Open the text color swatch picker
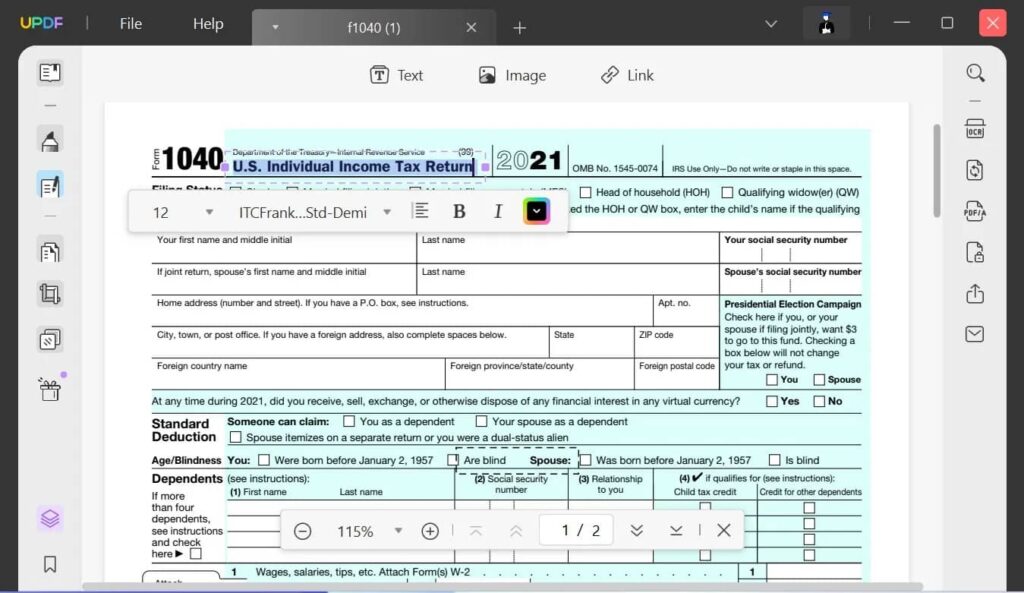 [537, 211]
